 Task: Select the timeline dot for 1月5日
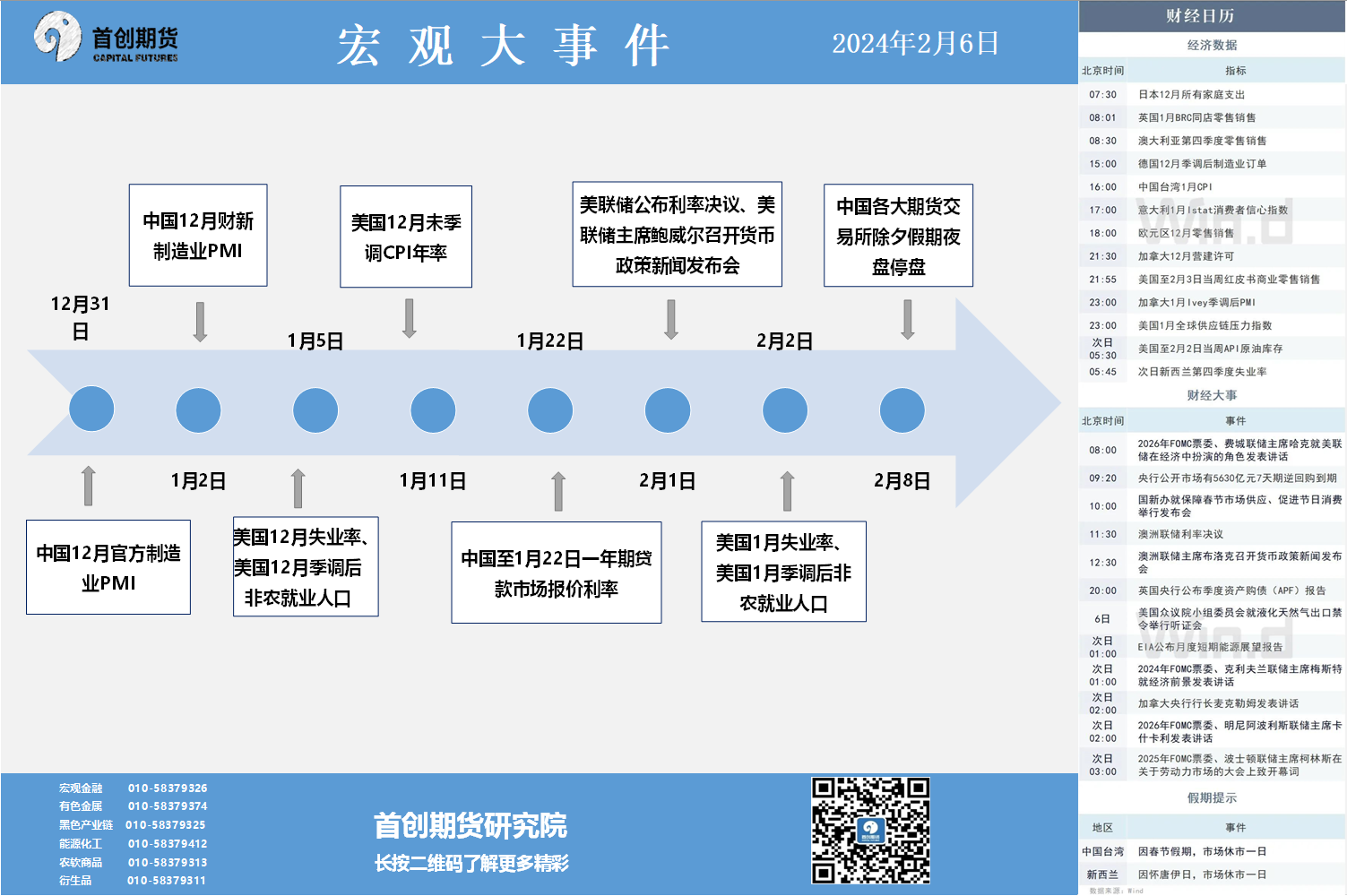(x=315, y=410)
